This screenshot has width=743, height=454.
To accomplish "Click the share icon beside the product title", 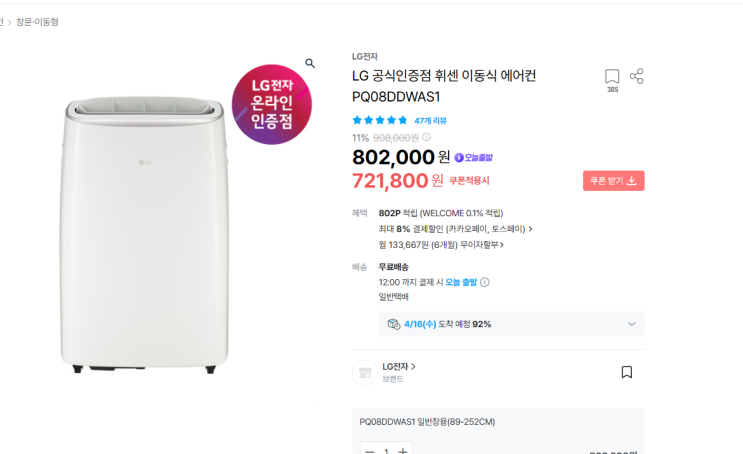I will [637, 77].
